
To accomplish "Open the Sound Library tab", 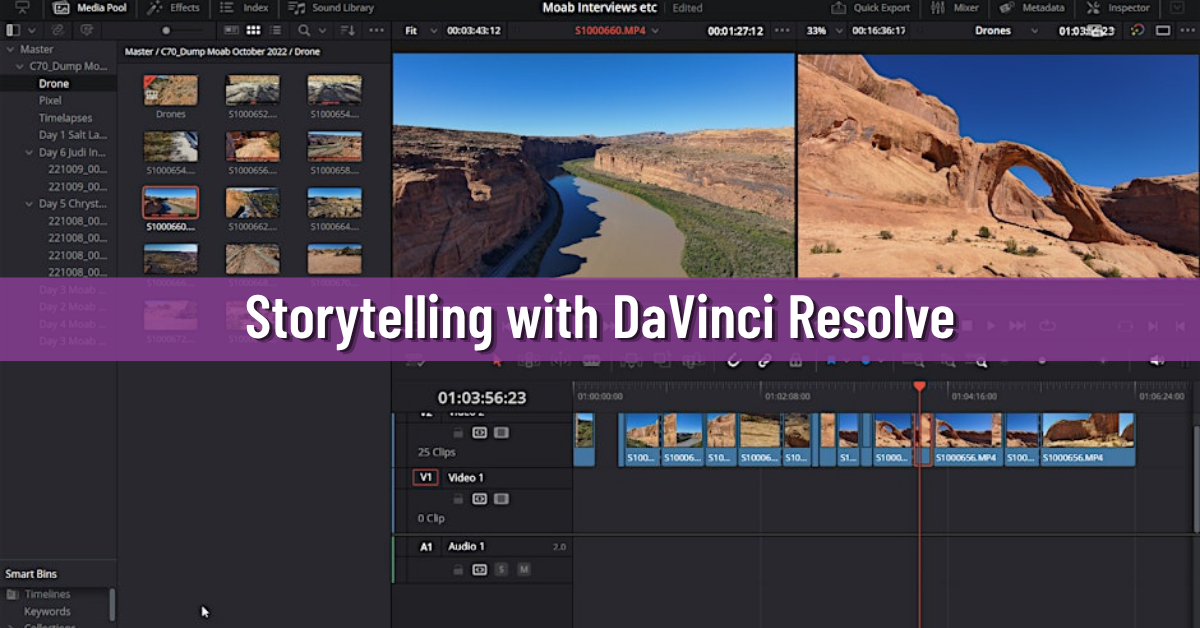I will coord(333,7).
